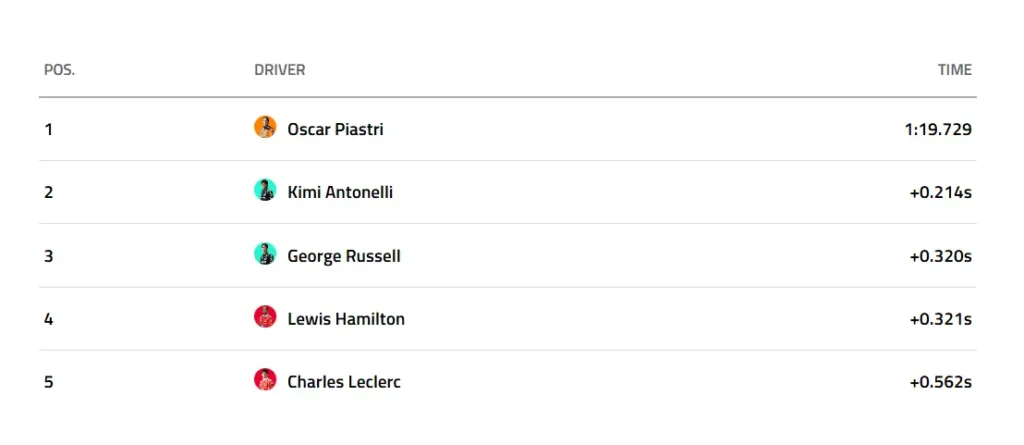Open Charles Leclerc driver name link

(x=344, y=382)
